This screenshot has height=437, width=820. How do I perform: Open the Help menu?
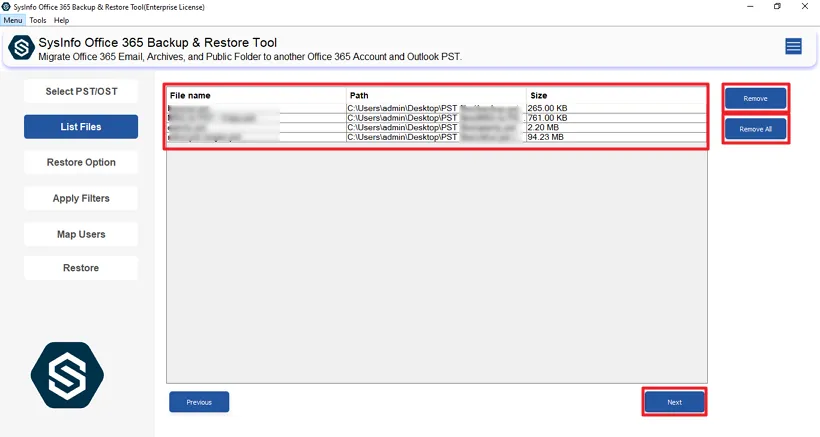pos(61,20)
